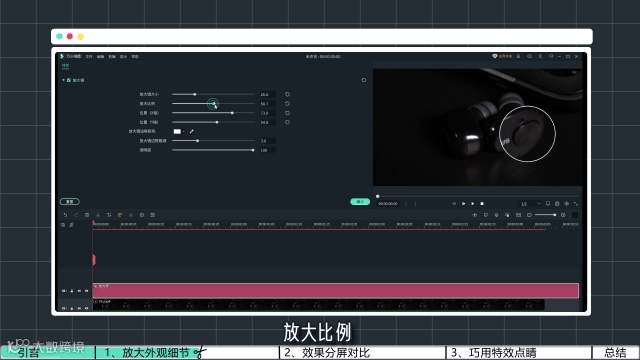Screen dimensions: 640x360
Task: Click the orange speed icon in toolbar
Action: [x=120, y=215]
